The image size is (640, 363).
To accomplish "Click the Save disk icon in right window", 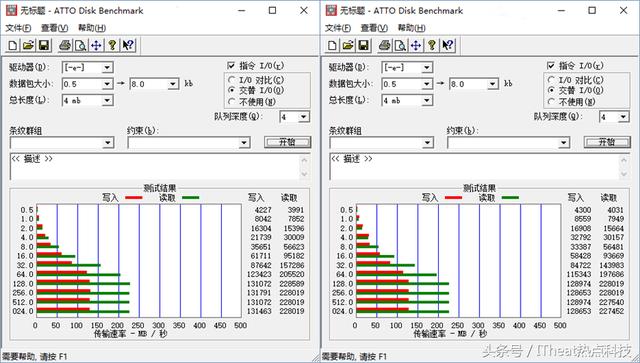I will coord(363,45).
